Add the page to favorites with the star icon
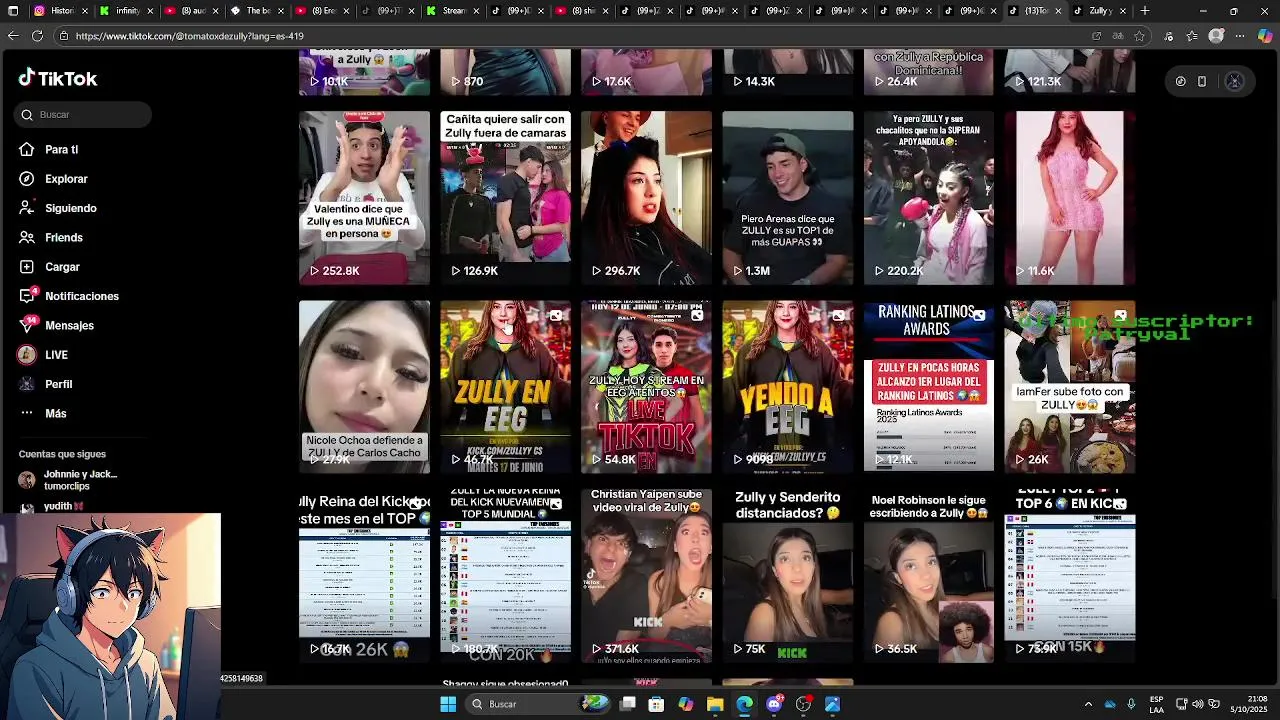This screenshot has width=1280, height=720. tap(1140, 36)
